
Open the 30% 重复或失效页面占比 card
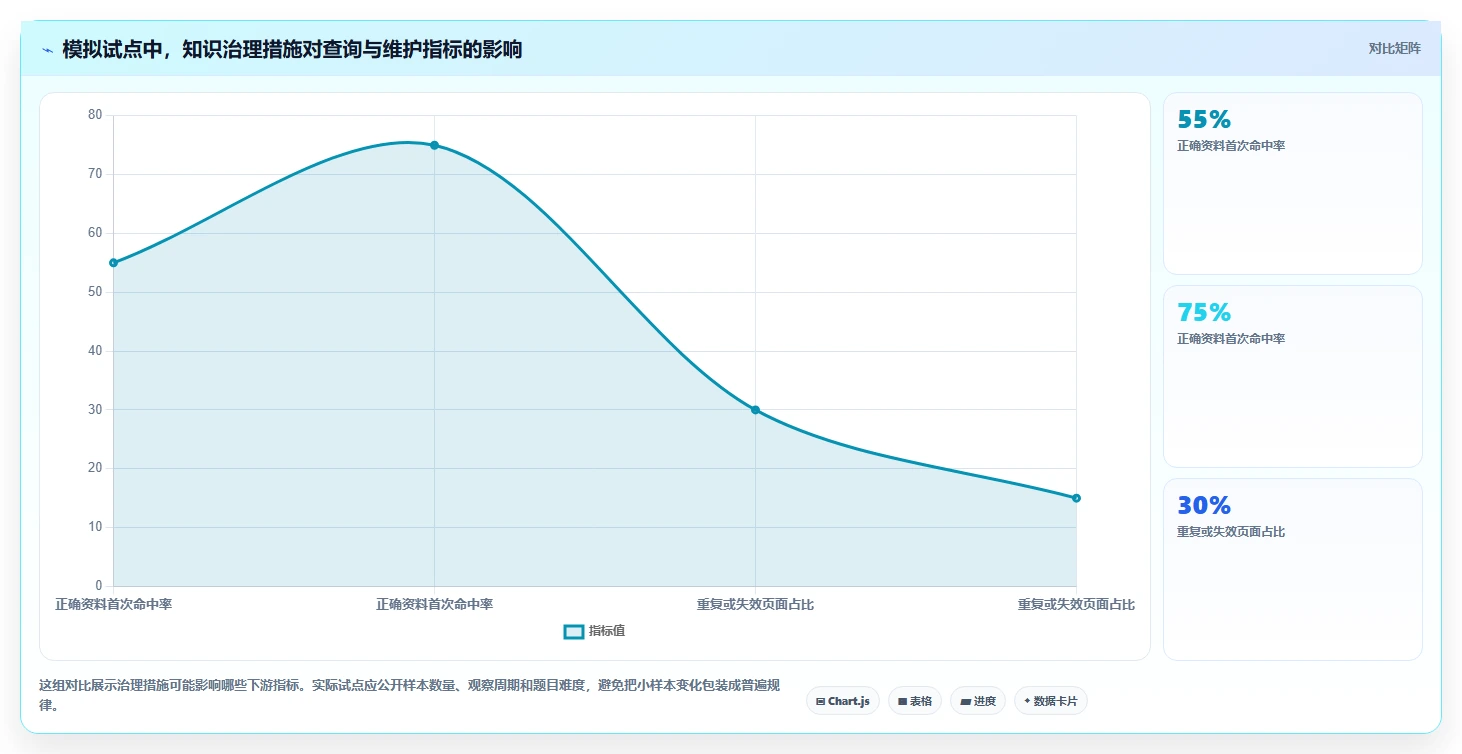coord(1292,569)
